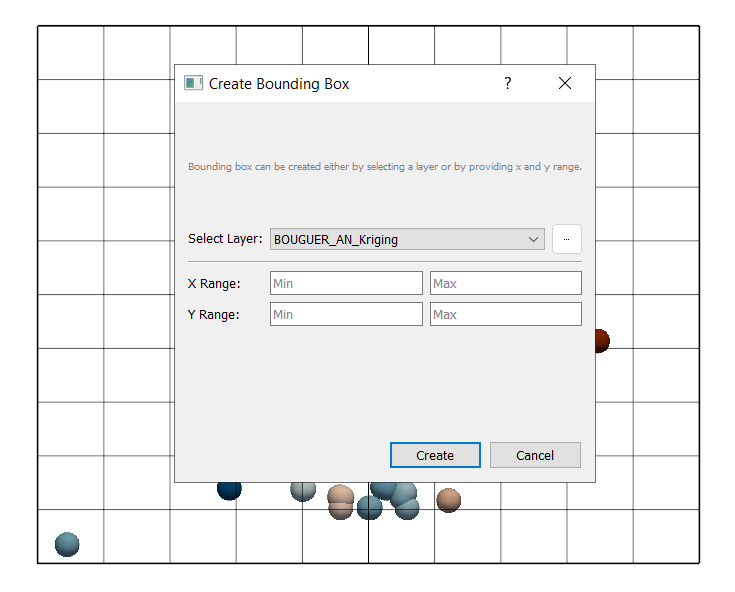Click the X Range label
The image size is (735, 592).
[214, 284]
